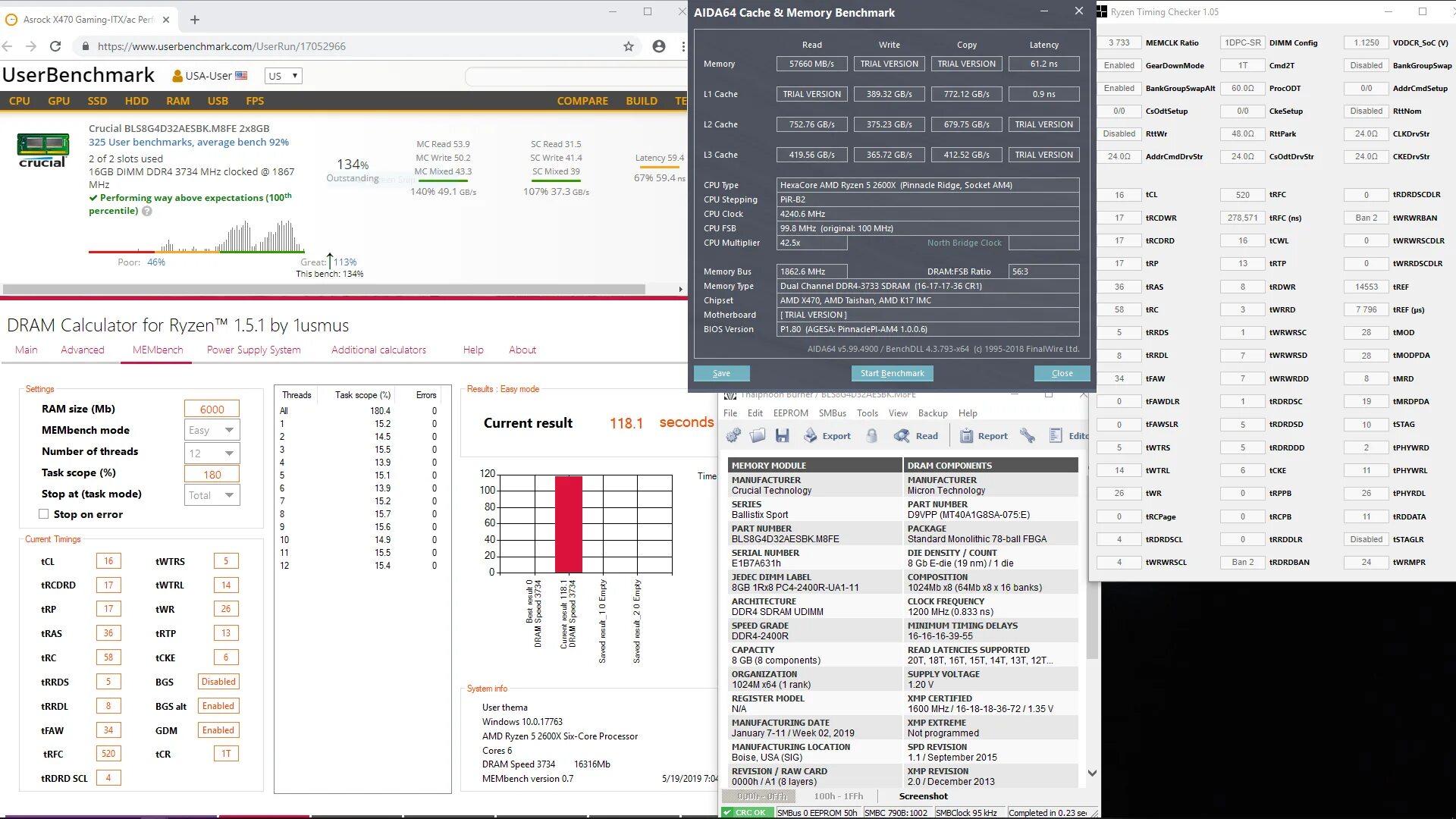Switch to the Advanced tab in DRAM Calculator
This screenshot has height=819, width=1456.
point(83,350)
